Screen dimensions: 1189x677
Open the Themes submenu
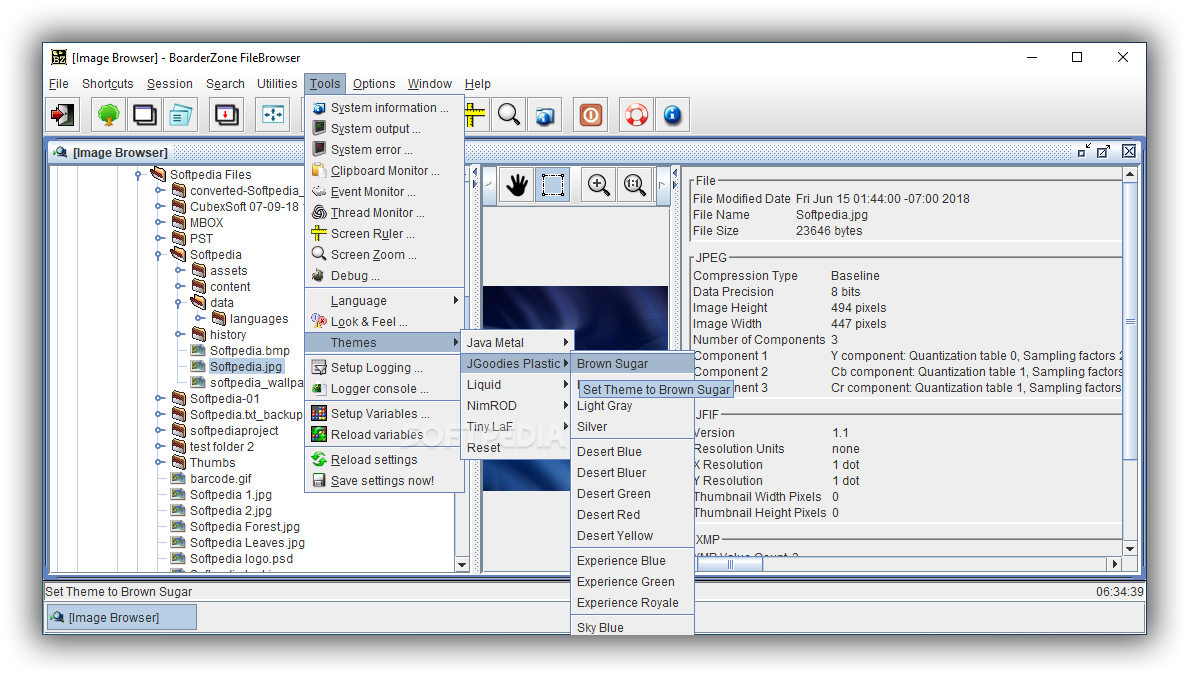click(x=384, y=343)
